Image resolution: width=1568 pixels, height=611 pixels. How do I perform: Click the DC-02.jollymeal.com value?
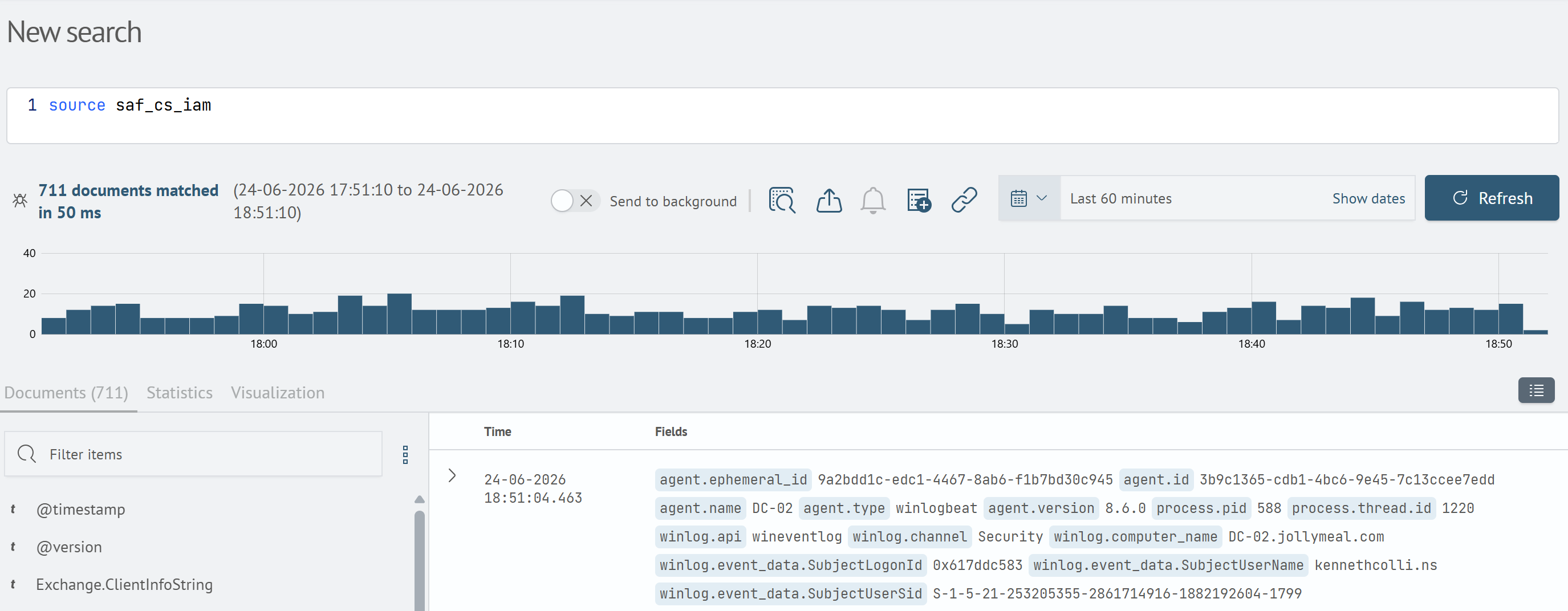[x=1306, y=537]
